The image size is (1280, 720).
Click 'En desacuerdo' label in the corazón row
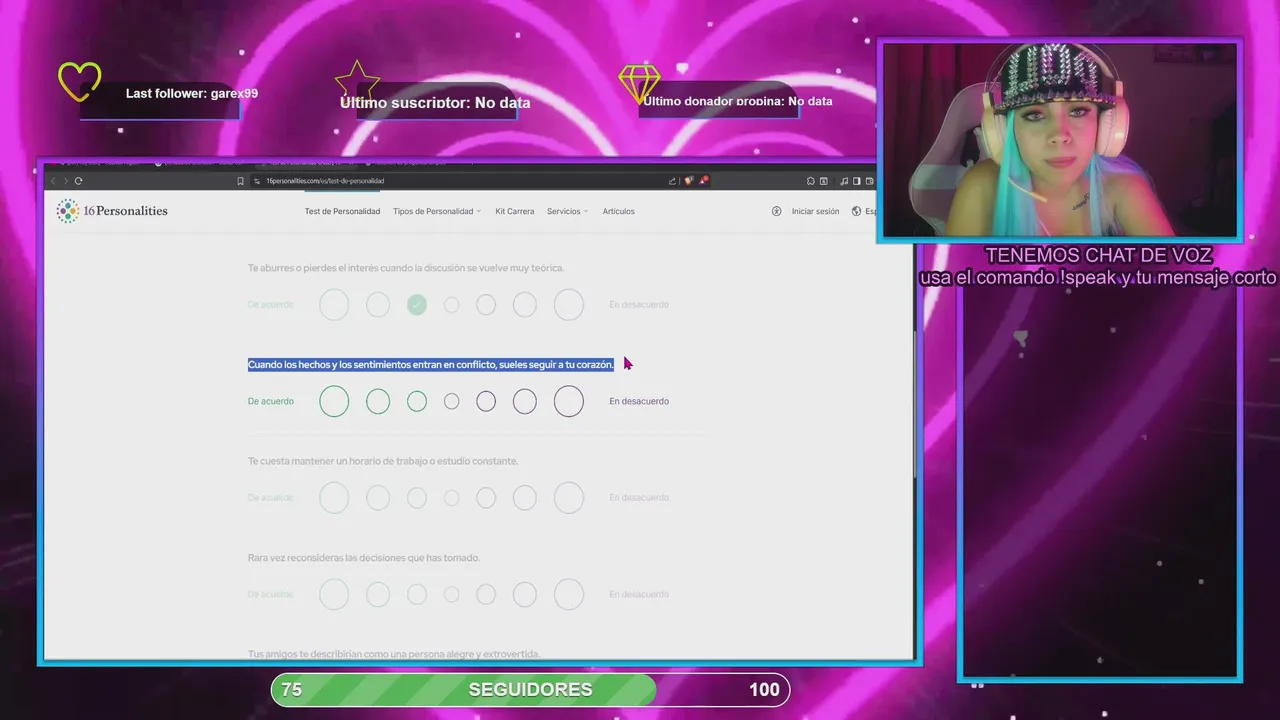(639, 401)
